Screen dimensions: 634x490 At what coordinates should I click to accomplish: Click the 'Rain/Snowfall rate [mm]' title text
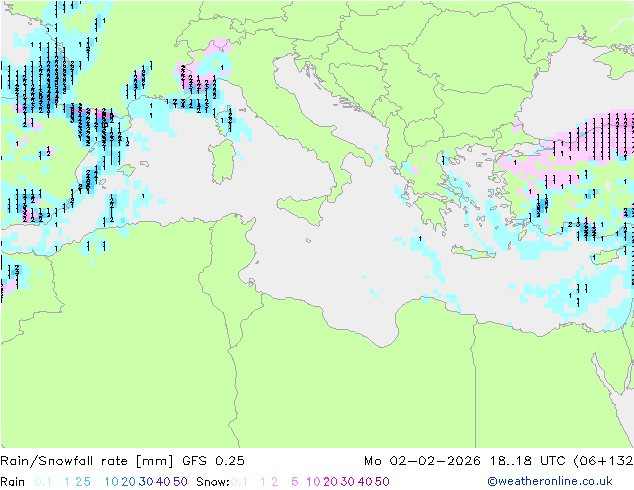pos(87,461)
